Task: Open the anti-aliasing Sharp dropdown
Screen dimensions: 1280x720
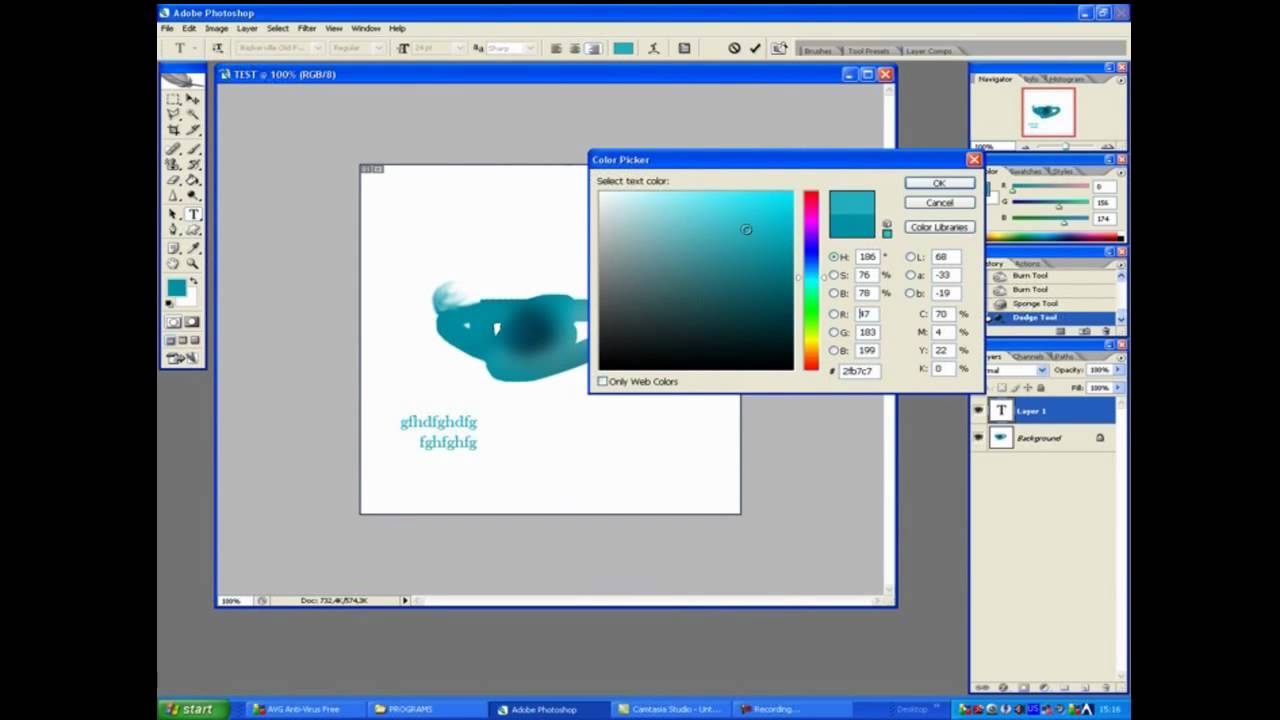Action: (x=530, y=48)
